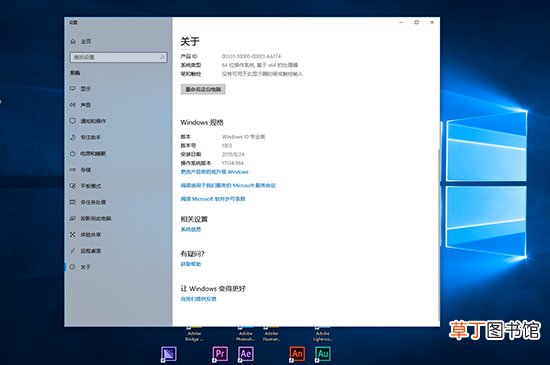Open Adobe Animate (An) desktop shortcut

297,354
